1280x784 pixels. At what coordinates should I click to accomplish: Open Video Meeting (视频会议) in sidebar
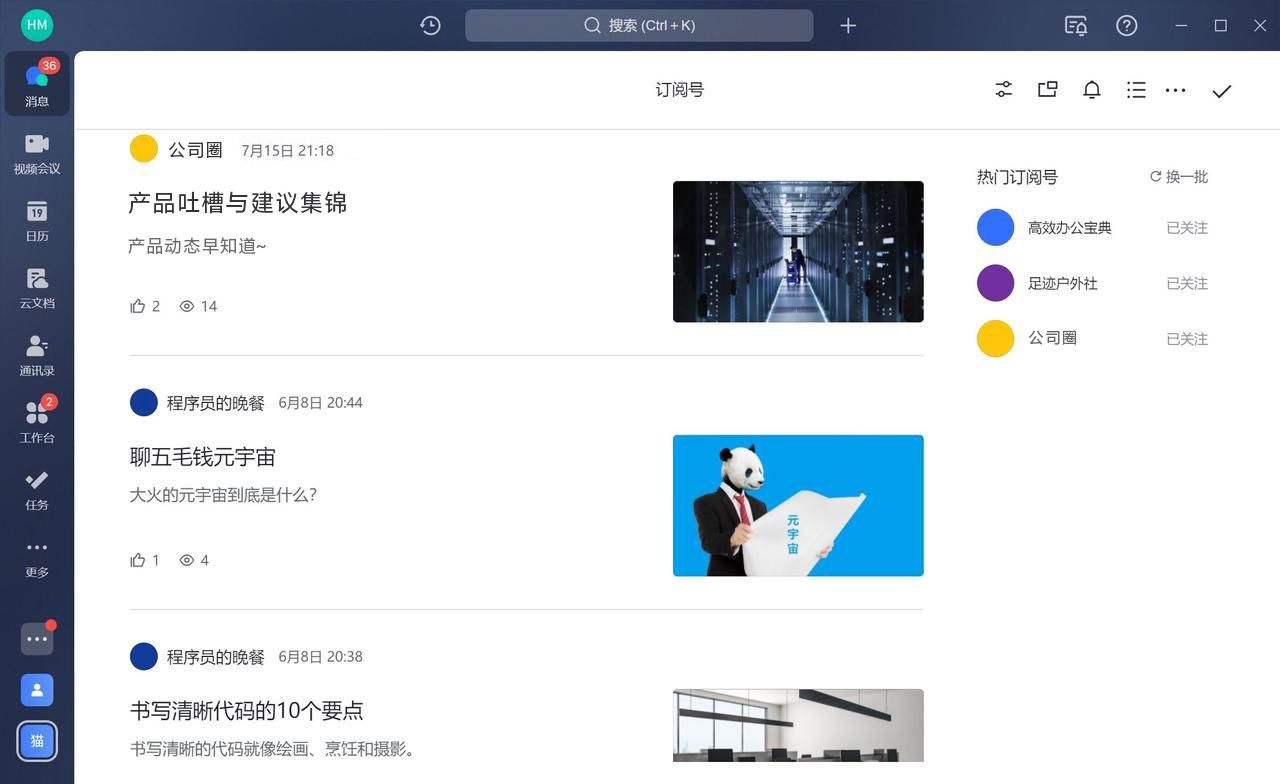pyautogui.click(x=37, y=154)
